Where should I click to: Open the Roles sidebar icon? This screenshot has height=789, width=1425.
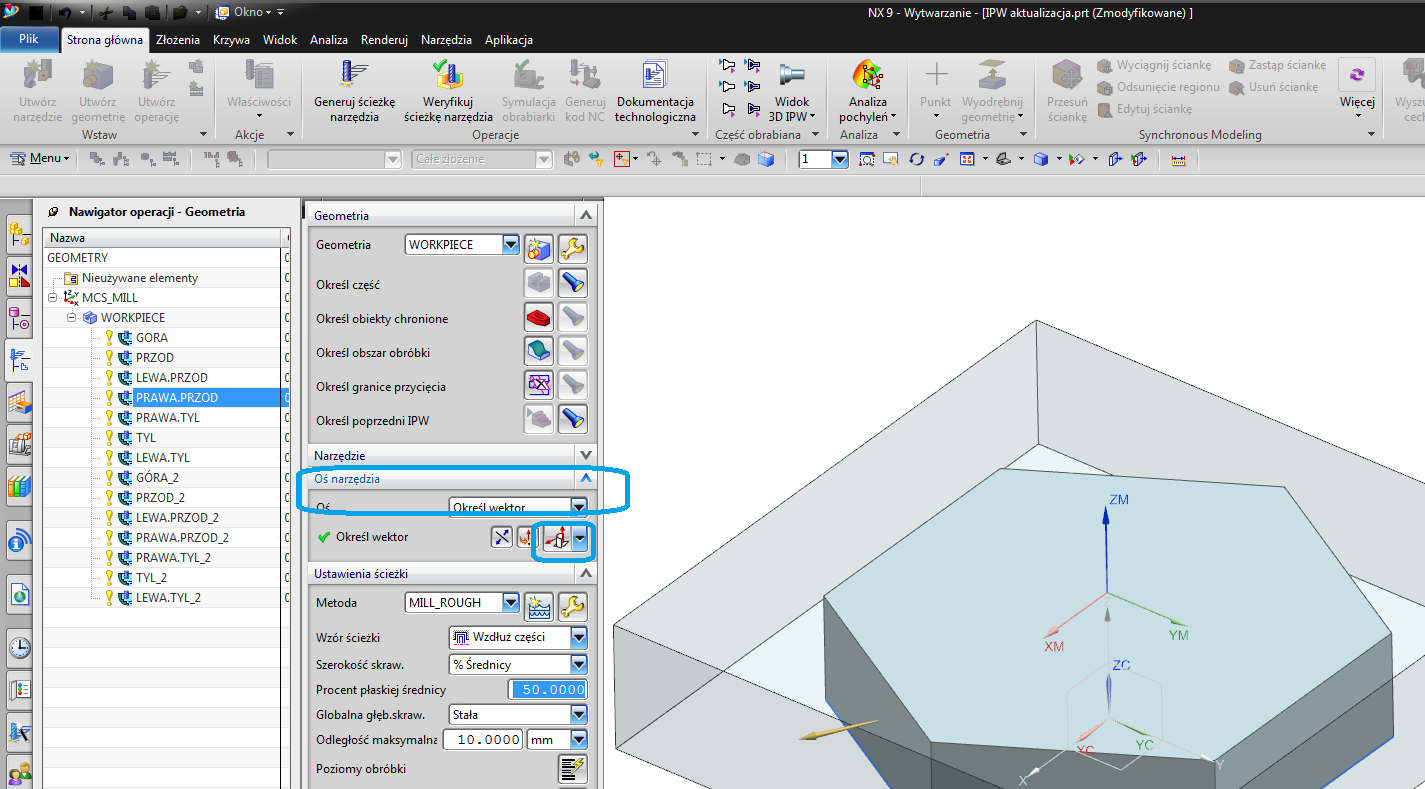(x=19, y=773)
